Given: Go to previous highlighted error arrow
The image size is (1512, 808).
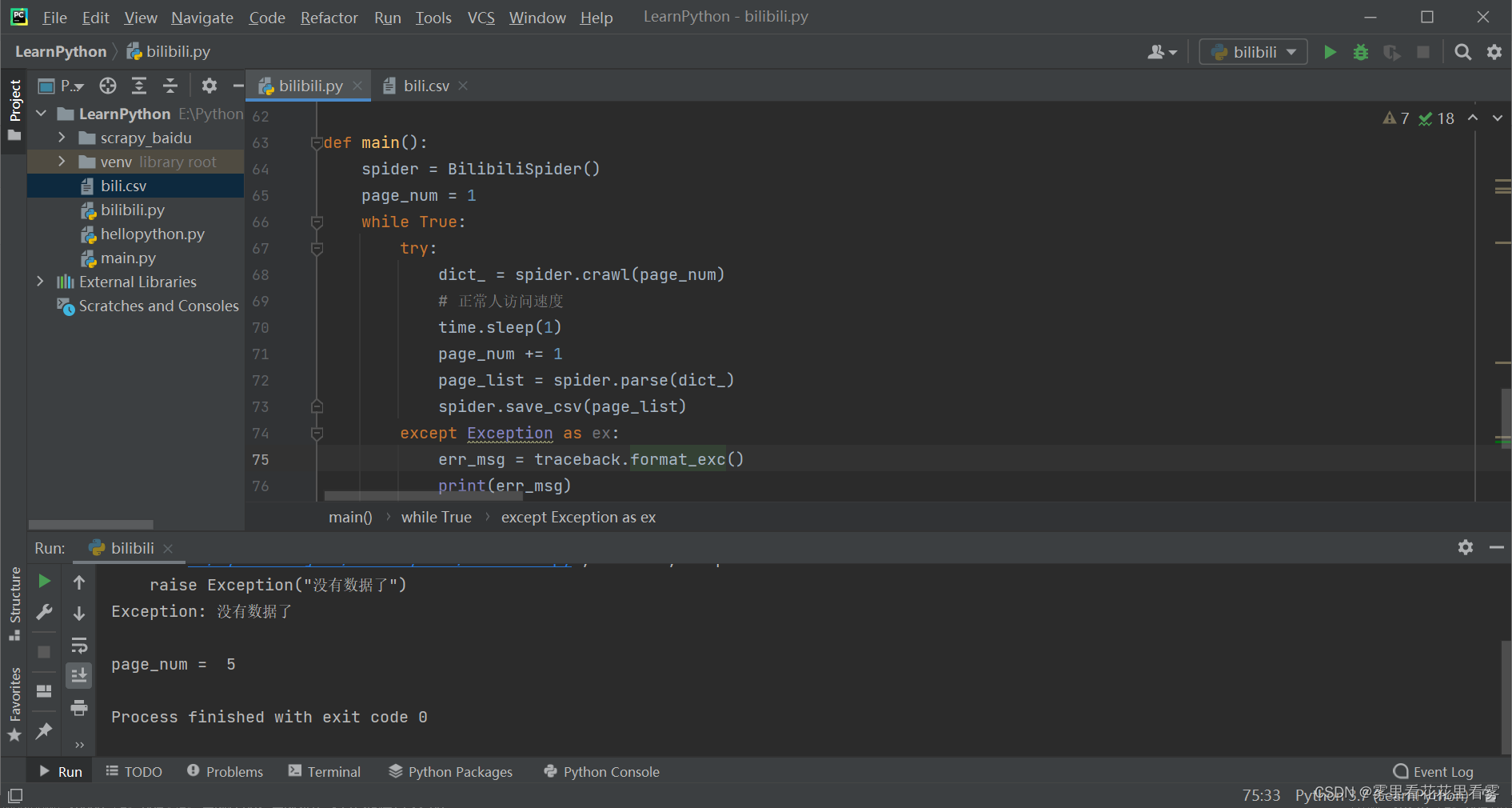Looking at the screenshot, I should [x=1473, y=118].
